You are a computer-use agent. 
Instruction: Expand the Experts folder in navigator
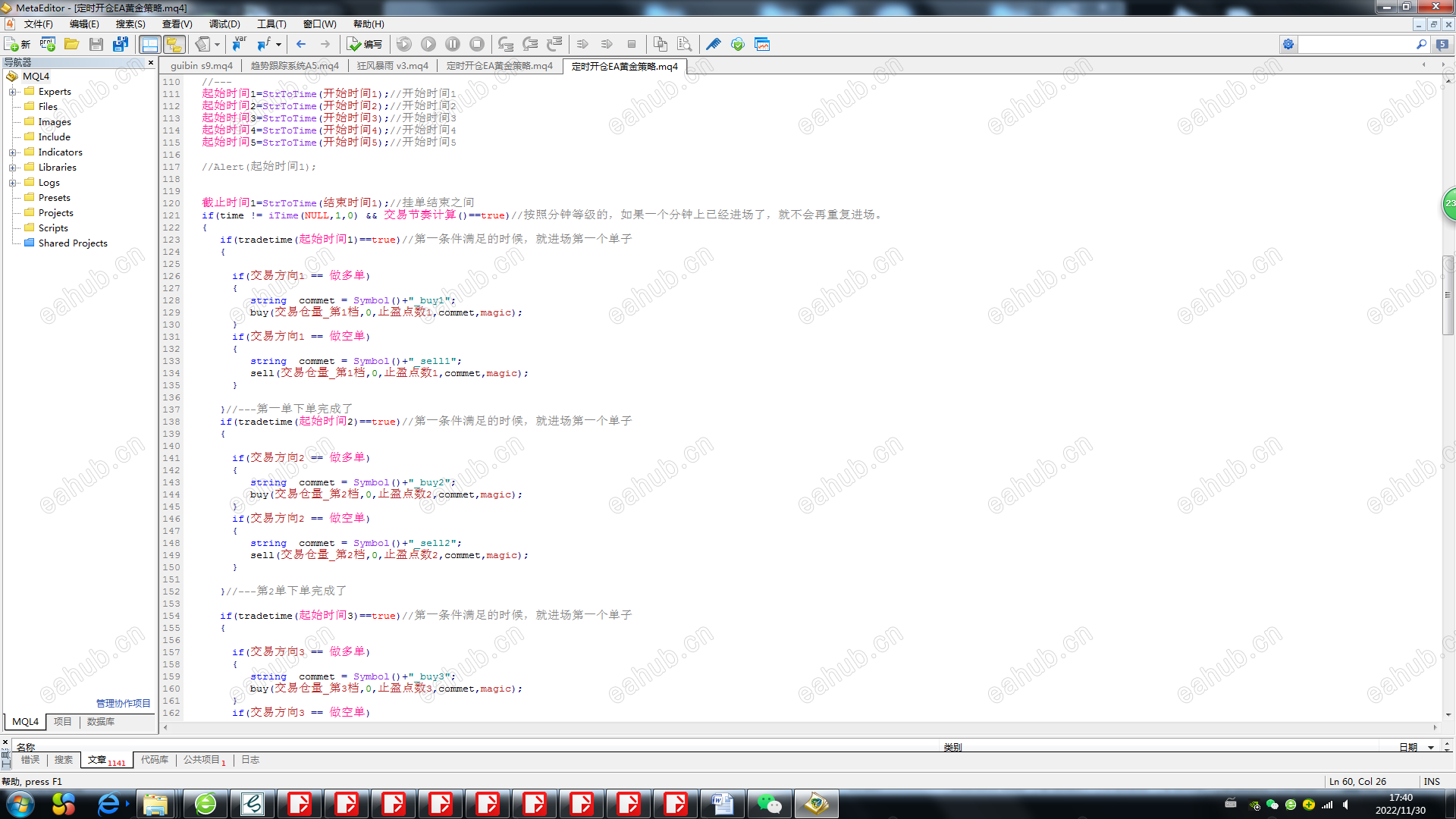pos(12,92)
